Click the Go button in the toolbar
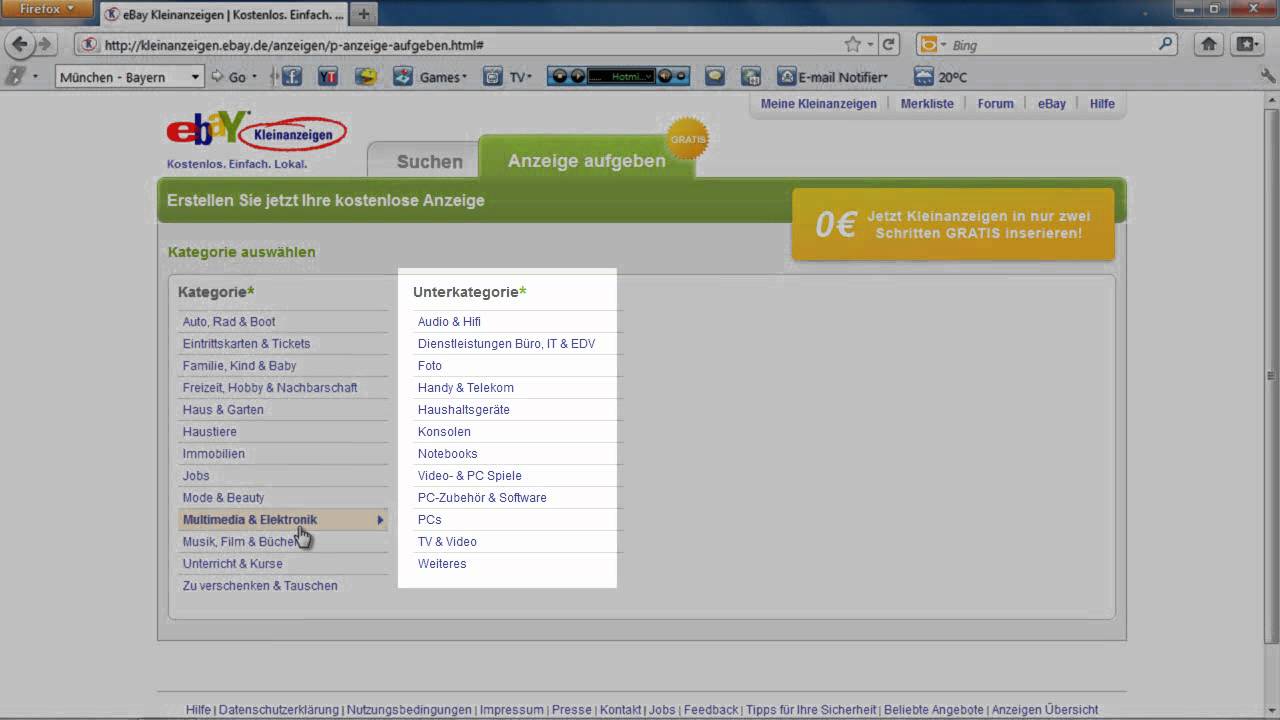This screenshot has height=720, width=1280. point(228,77)
